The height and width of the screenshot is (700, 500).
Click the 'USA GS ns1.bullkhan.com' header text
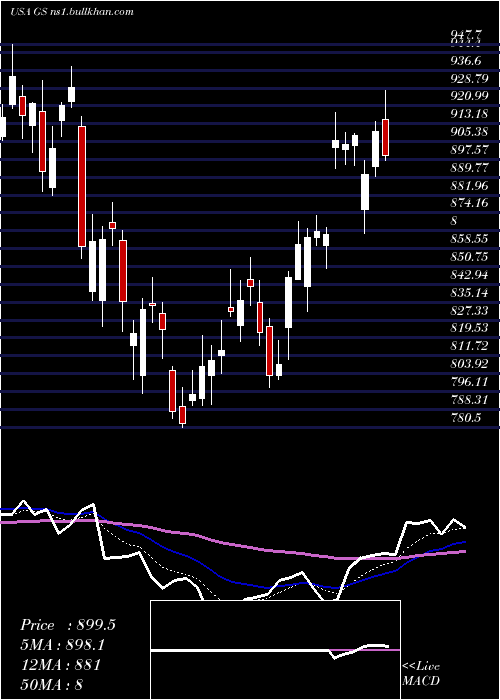pos(71,11)
